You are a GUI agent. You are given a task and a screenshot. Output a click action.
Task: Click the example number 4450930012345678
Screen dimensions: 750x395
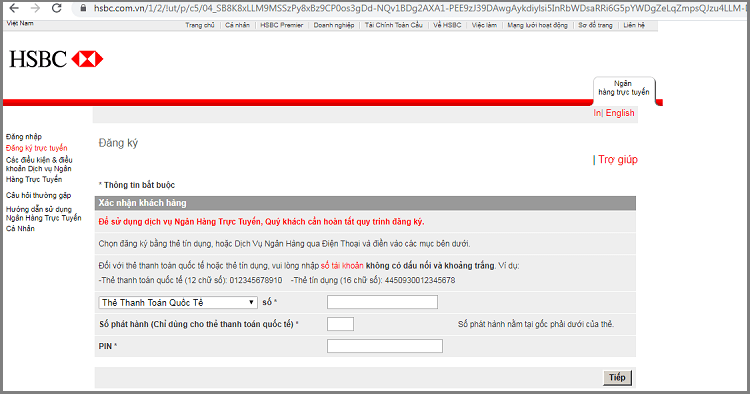[420, 280]
